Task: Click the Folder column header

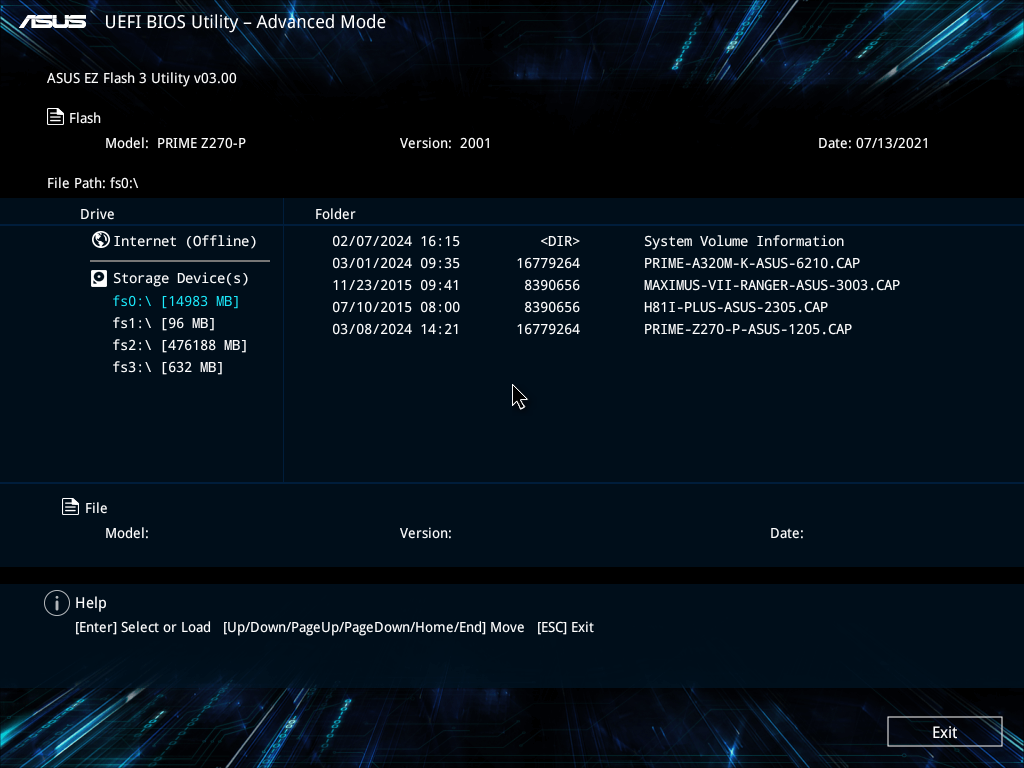Action: pyautogui.click(x=335, y=214)
